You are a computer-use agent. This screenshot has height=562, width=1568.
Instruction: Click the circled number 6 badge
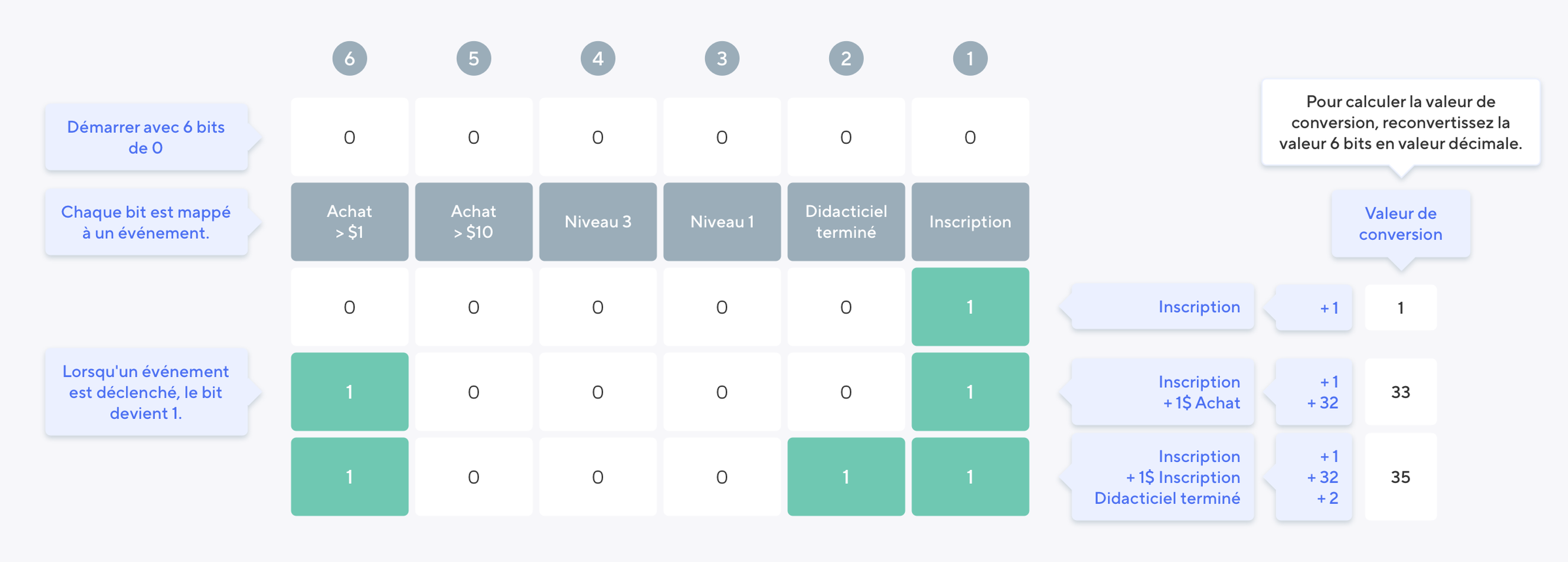click(x=350, y=58)
